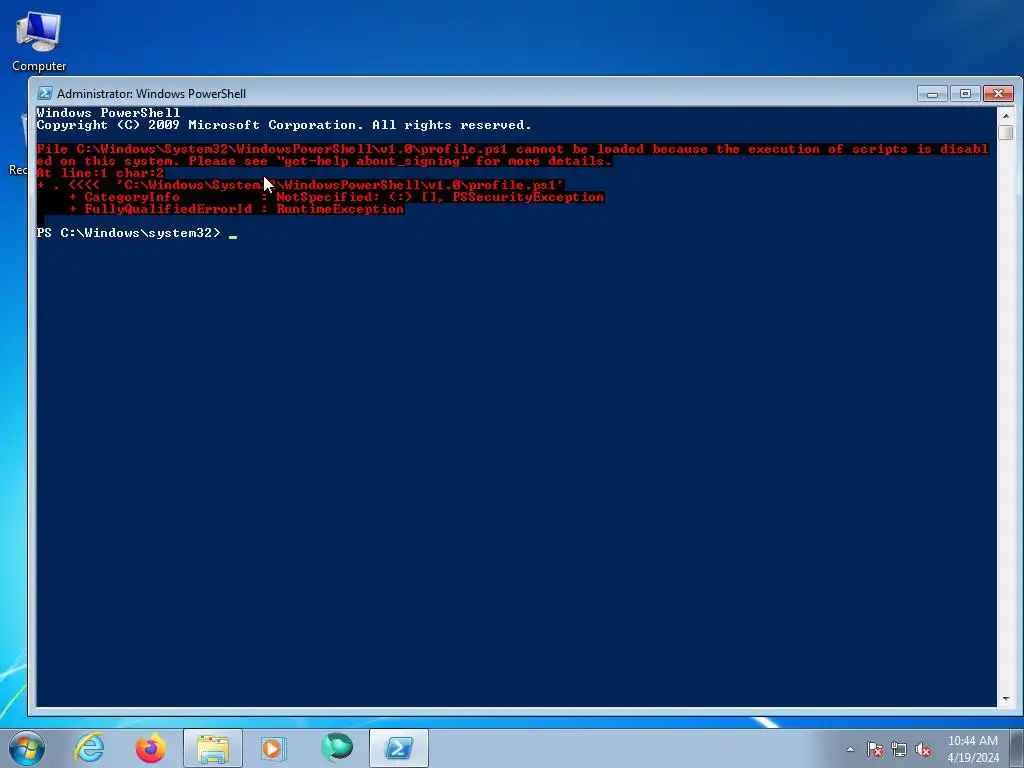Open Firefox from the taskbar
The width and height of the screenshot is (1024, 768).
pos(151,748)
